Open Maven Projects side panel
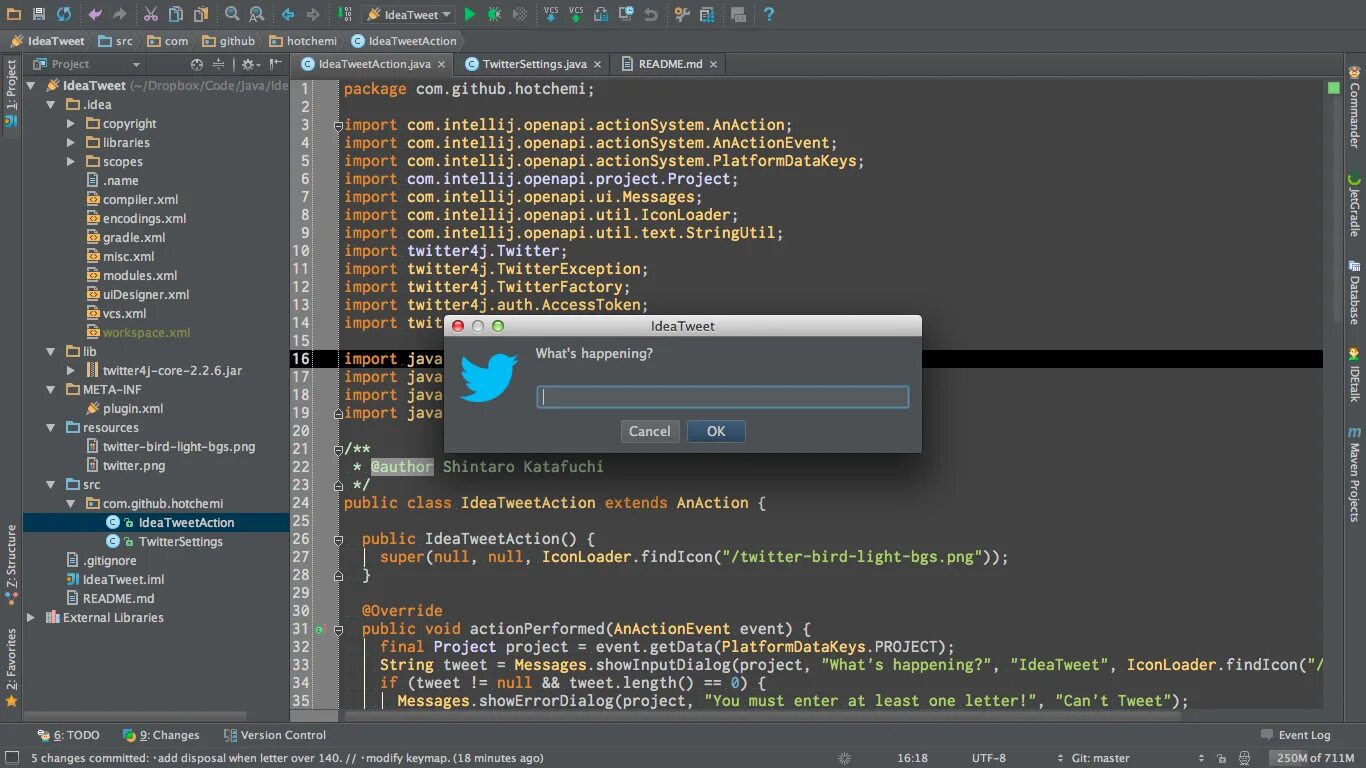 click(x=1355, y=474)
